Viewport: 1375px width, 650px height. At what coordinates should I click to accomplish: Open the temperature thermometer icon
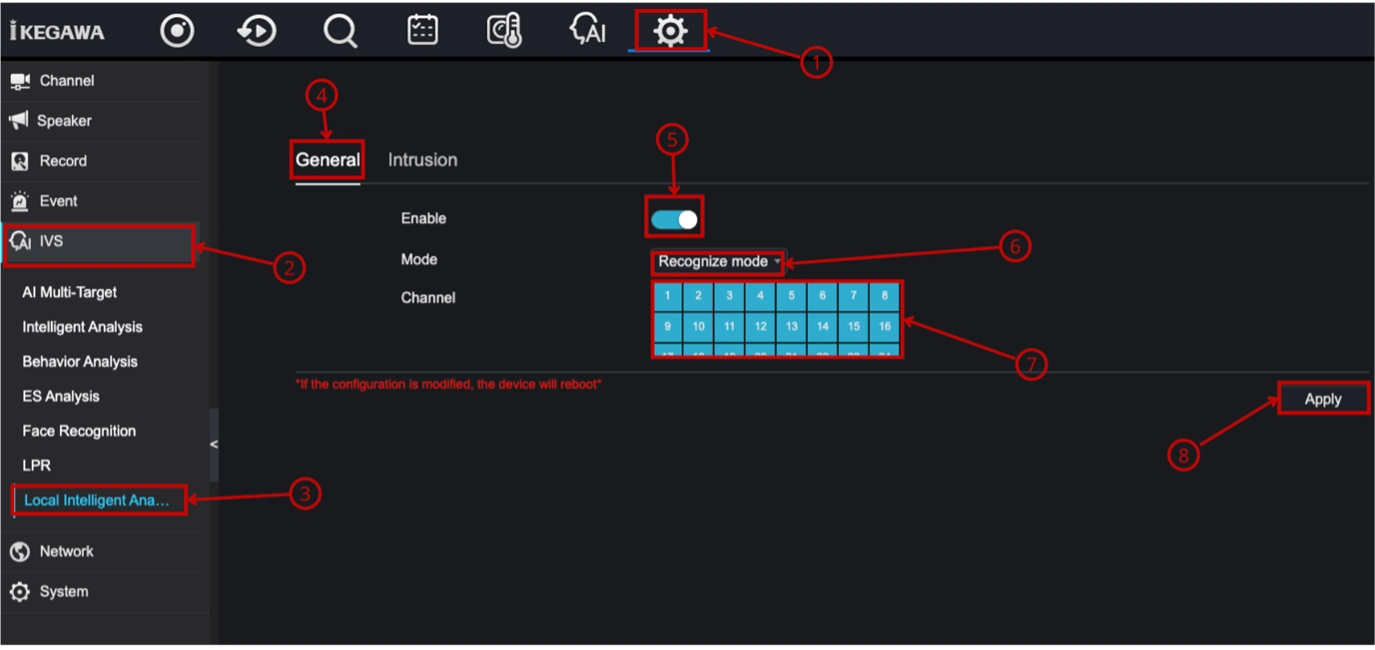504,31
